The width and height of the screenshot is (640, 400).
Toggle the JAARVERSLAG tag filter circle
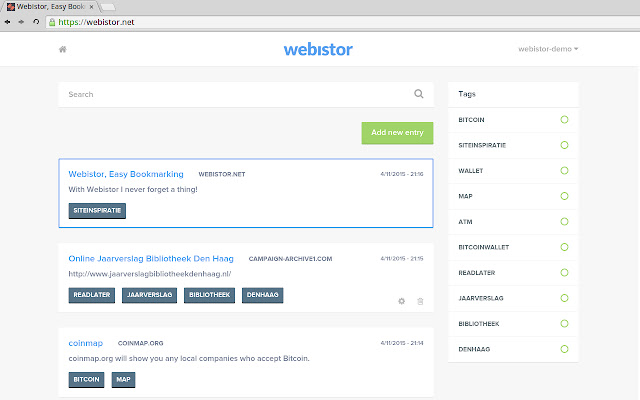pyautogui.click(x=564, y=298)
